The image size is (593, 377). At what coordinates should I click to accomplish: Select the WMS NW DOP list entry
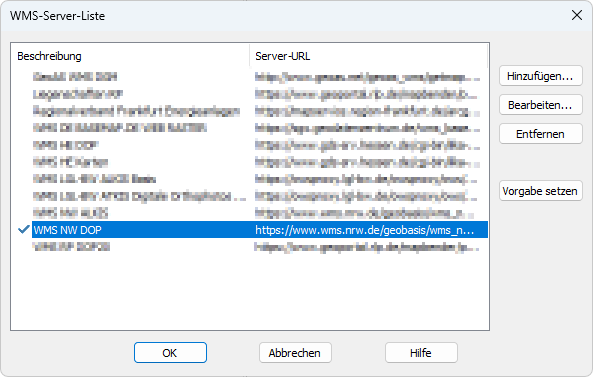click(x=260, y=230)
